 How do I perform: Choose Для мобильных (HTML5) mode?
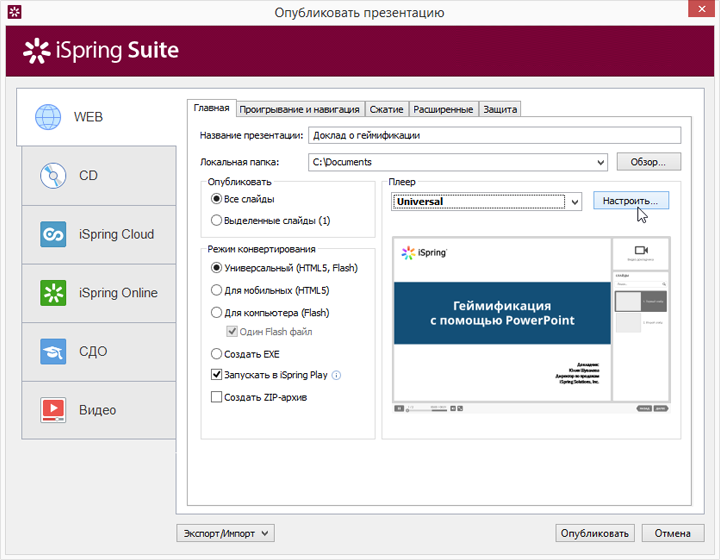pos(216,290)
